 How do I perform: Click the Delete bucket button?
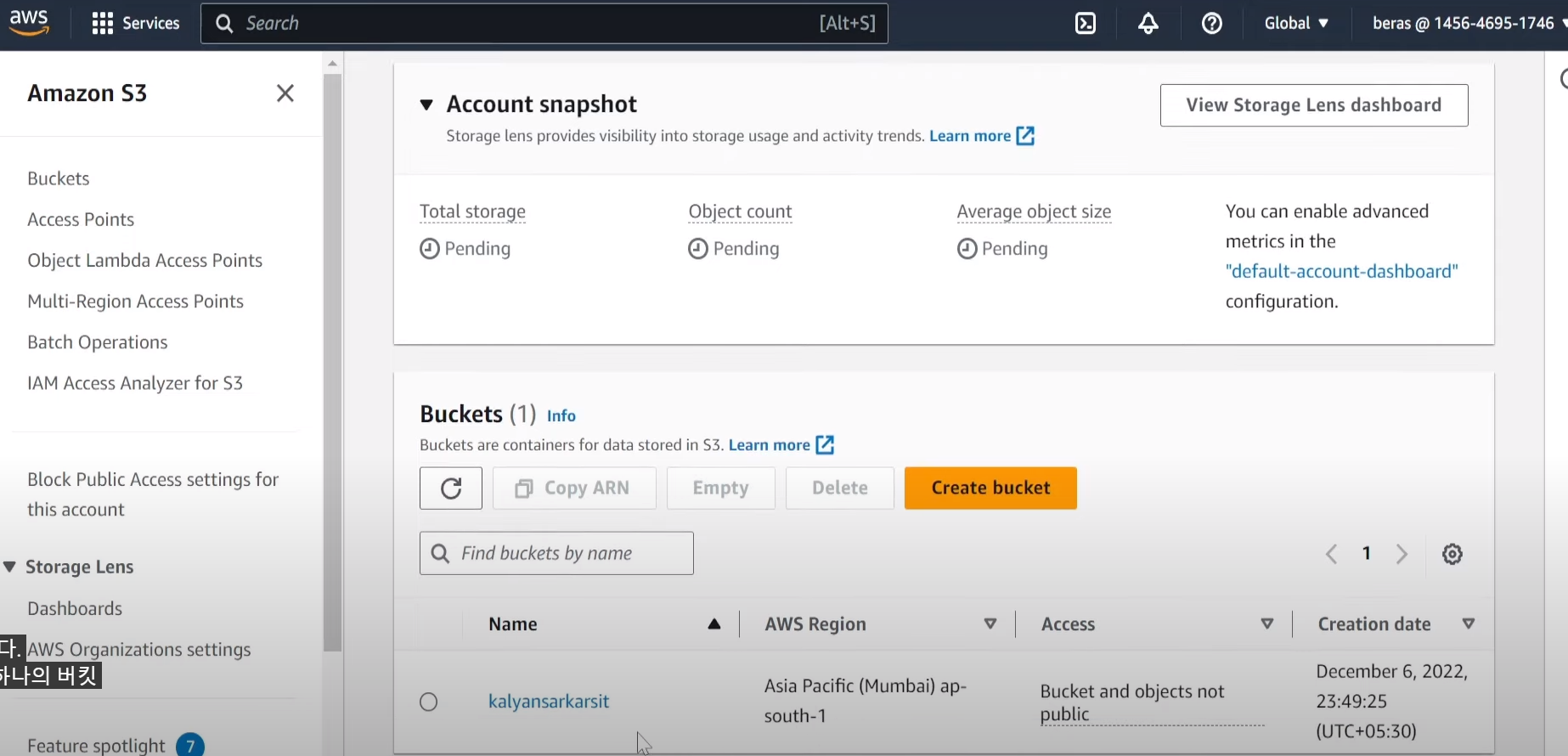coord(840,488)
